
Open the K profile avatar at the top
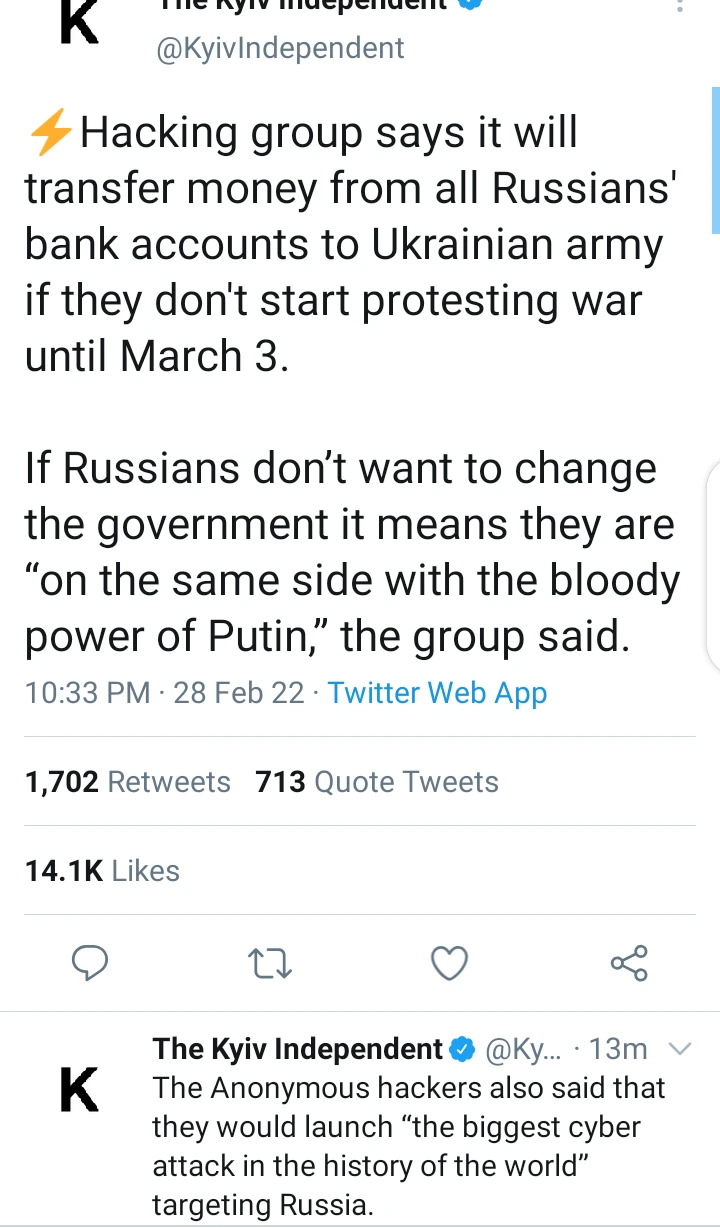(80, 22)
